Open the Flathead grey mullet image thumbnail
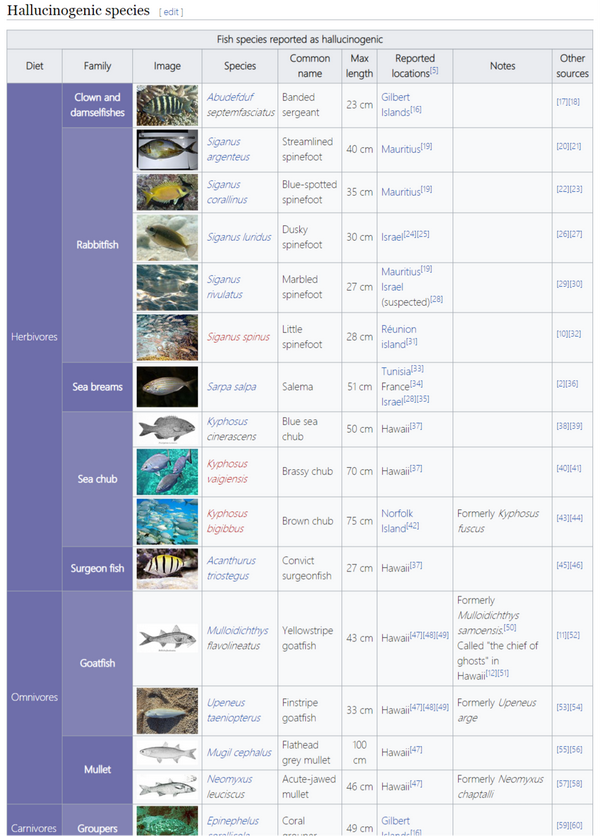The image size is (600, 836). pos(167,752)
